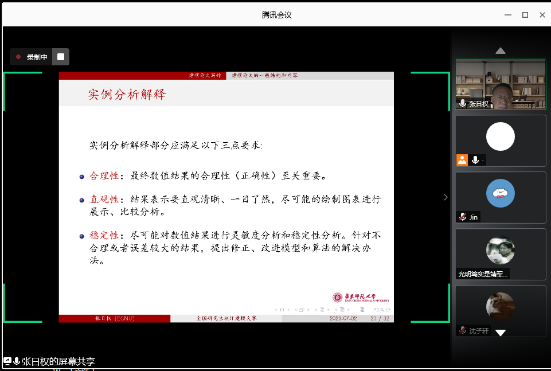Stop the recording with the square button
The height and width of the screenshot is (371, 551).
[60, 57]
